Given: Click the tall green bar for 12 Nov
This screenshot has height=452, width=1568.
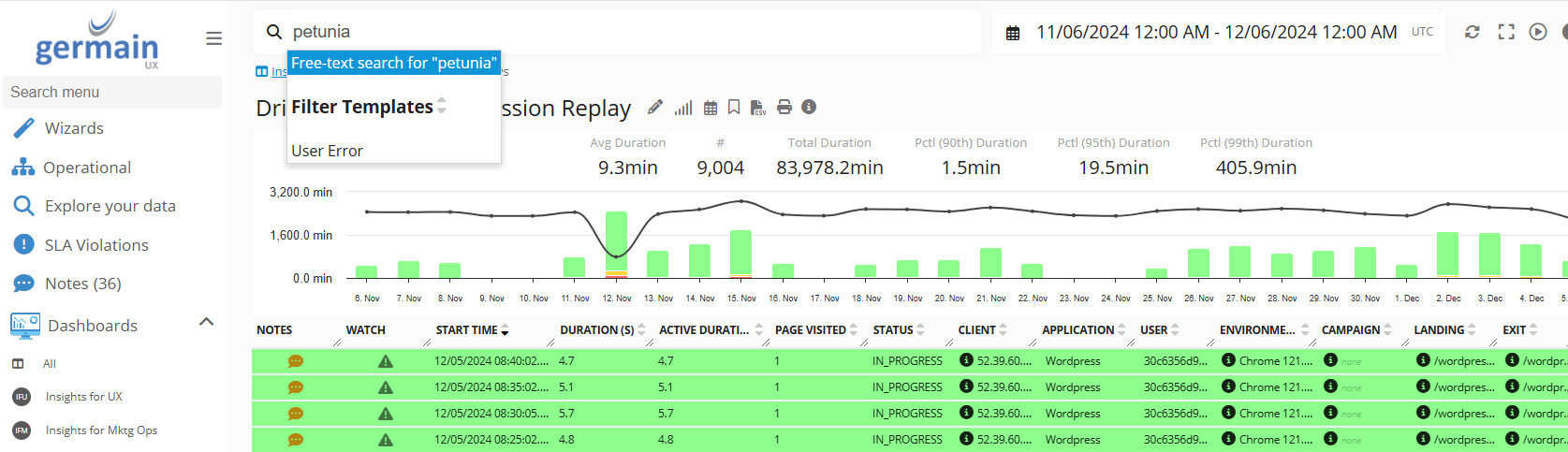Looking at the screenshot, I should coord(616,241).
